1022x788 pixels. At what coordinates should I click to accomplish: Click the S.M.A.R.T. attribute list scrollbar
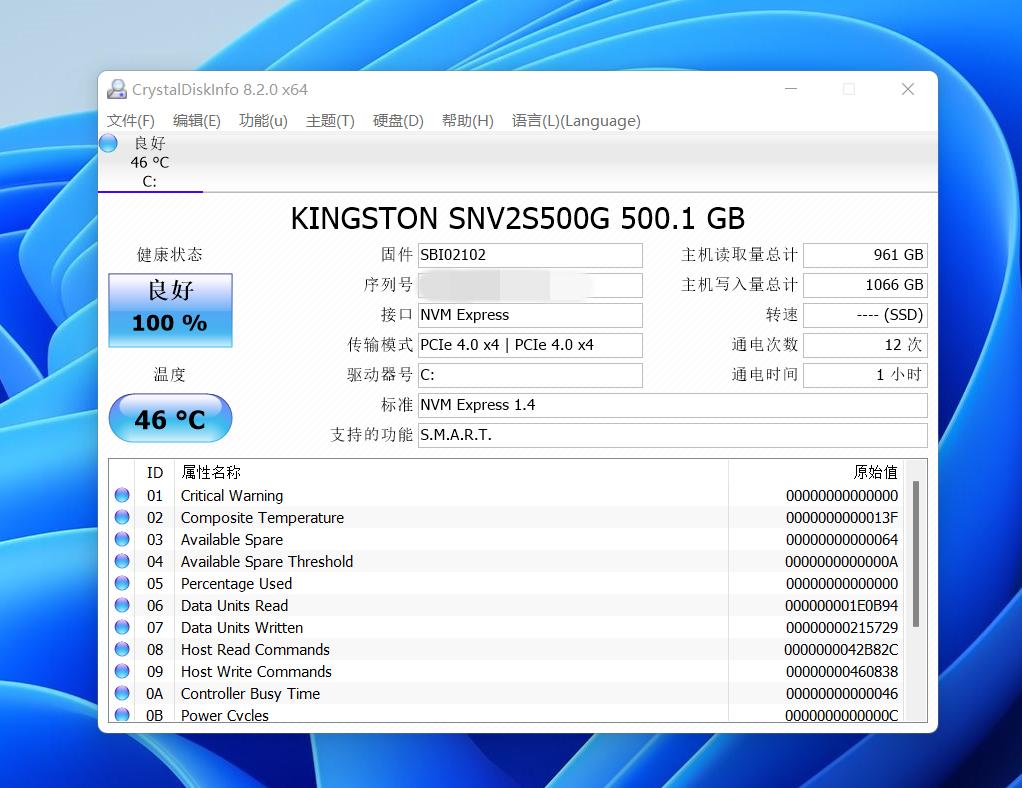[915, 555]
